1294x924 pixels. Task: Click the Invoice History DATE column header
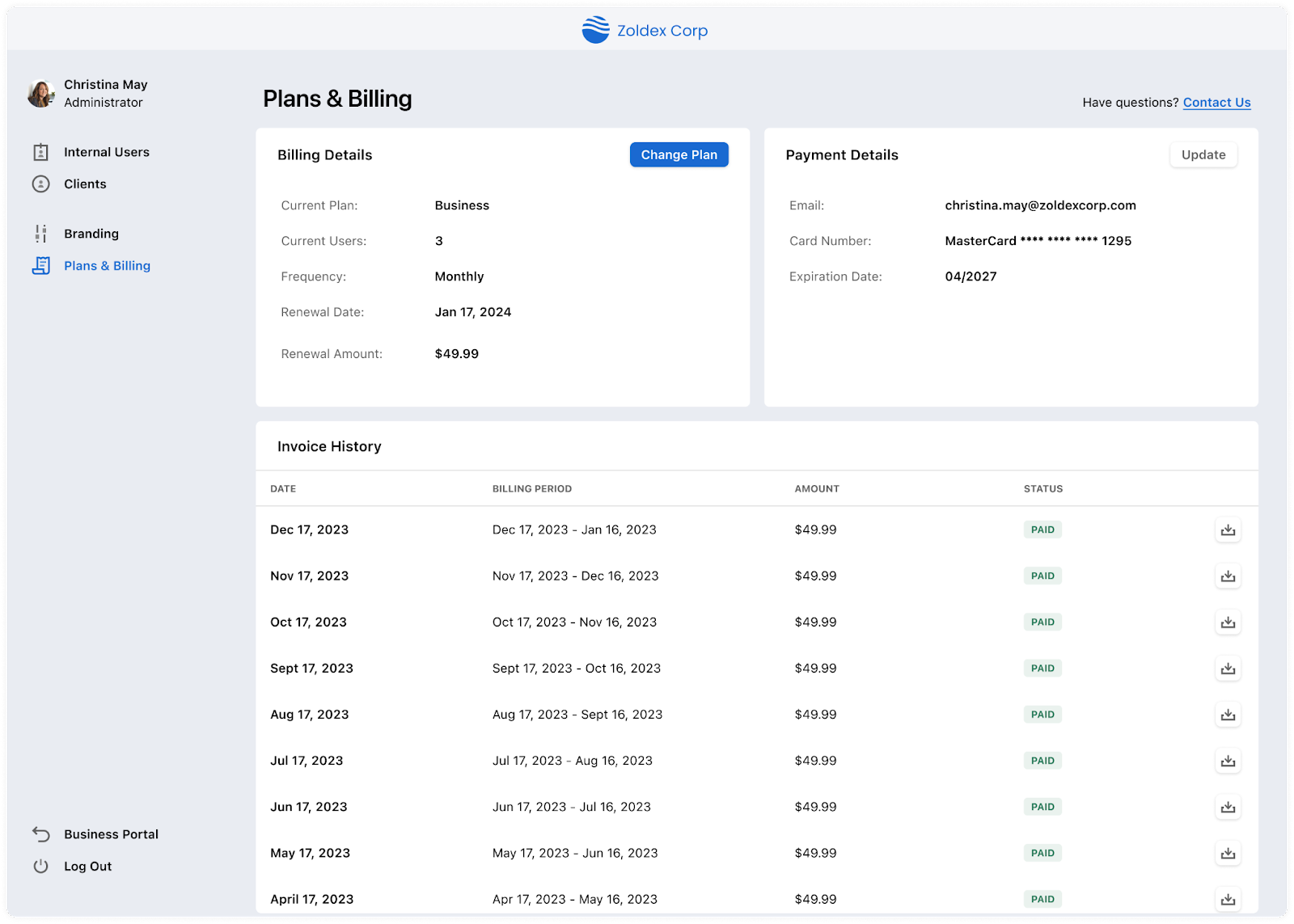283,488
